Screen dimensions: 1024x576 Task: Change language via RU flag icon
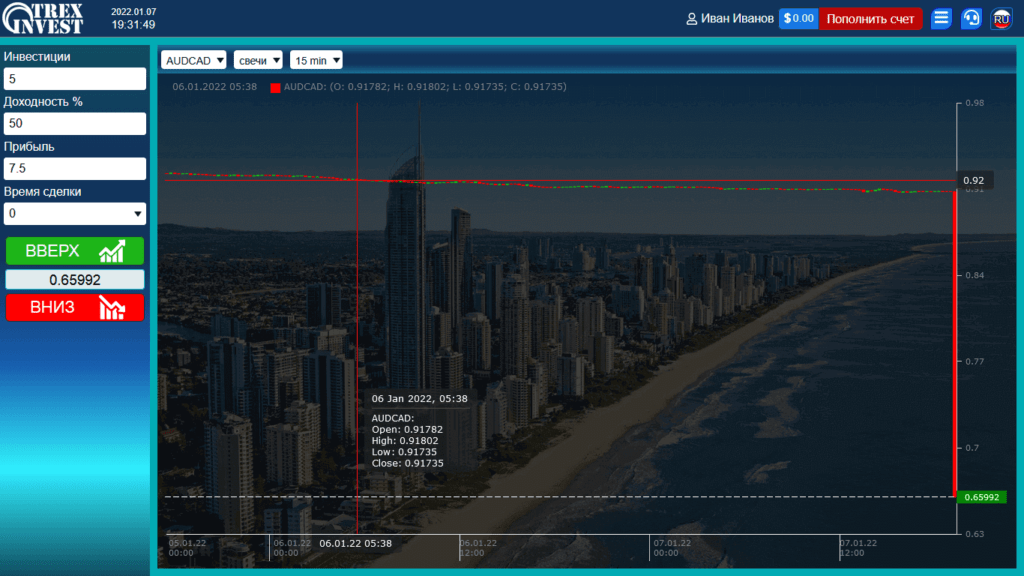(x=1001, y=18)
